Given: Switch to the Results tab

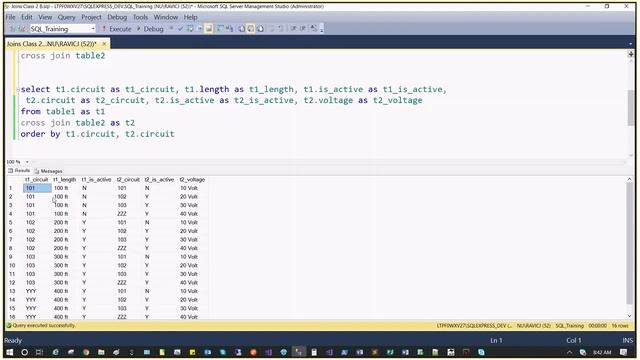Looking at the screenshot, I should 19,171.
